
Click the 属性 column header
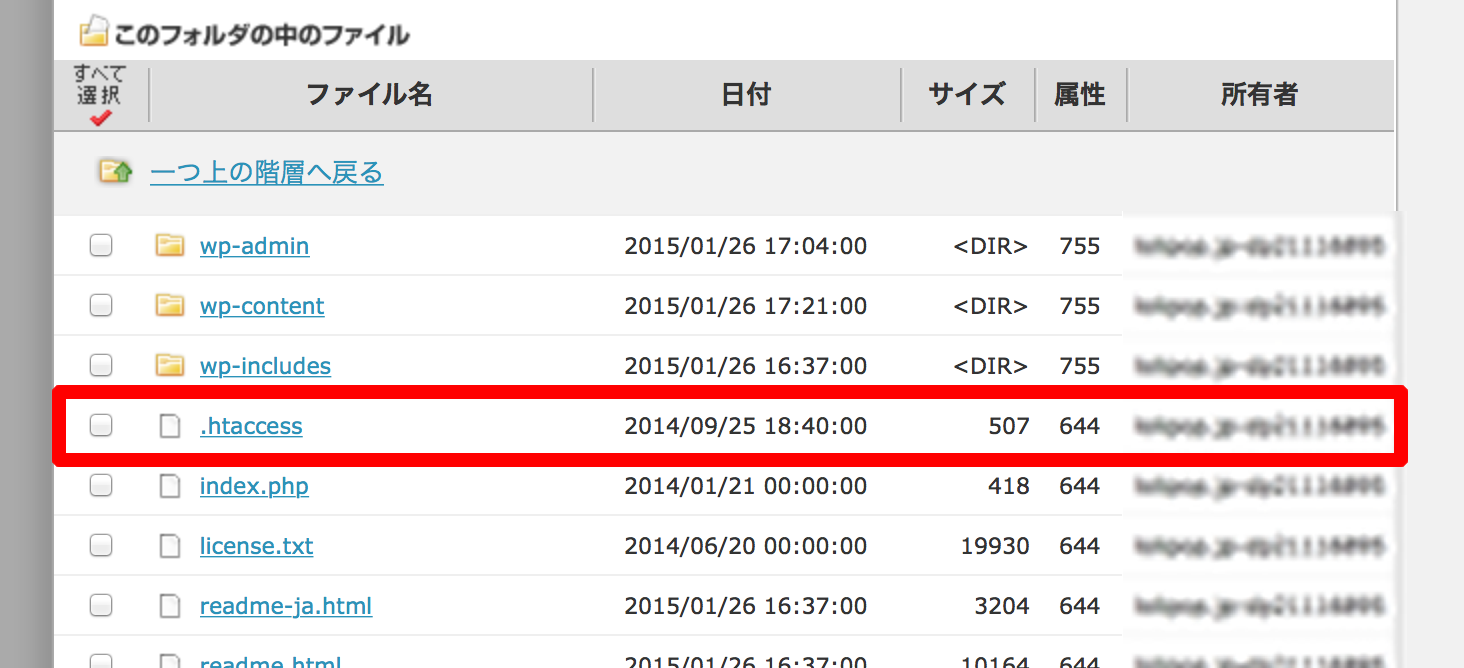click(1080, 95)
